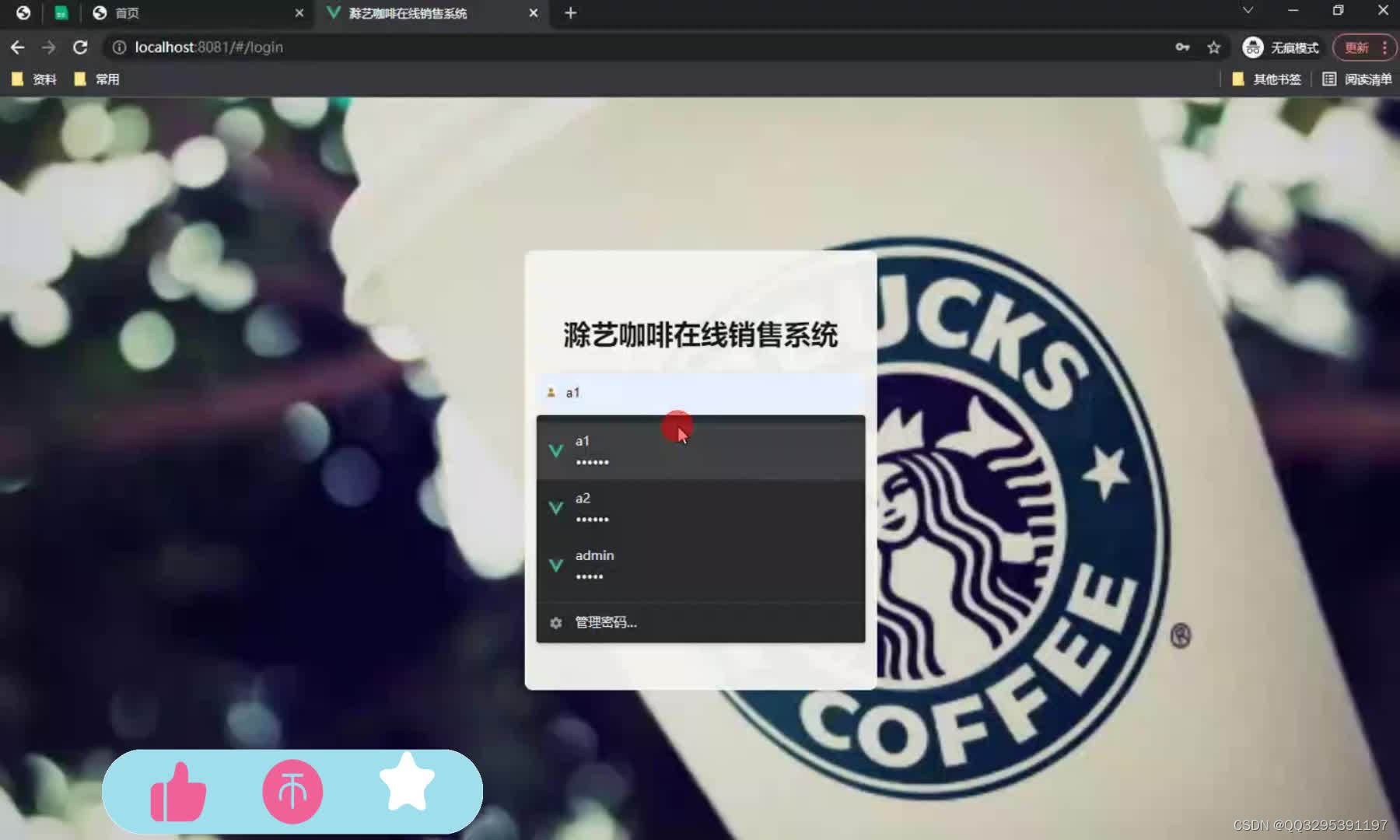Screen dimensions: 1400x840
Task: Click the white star favorite icon
Action: (407, 782)
